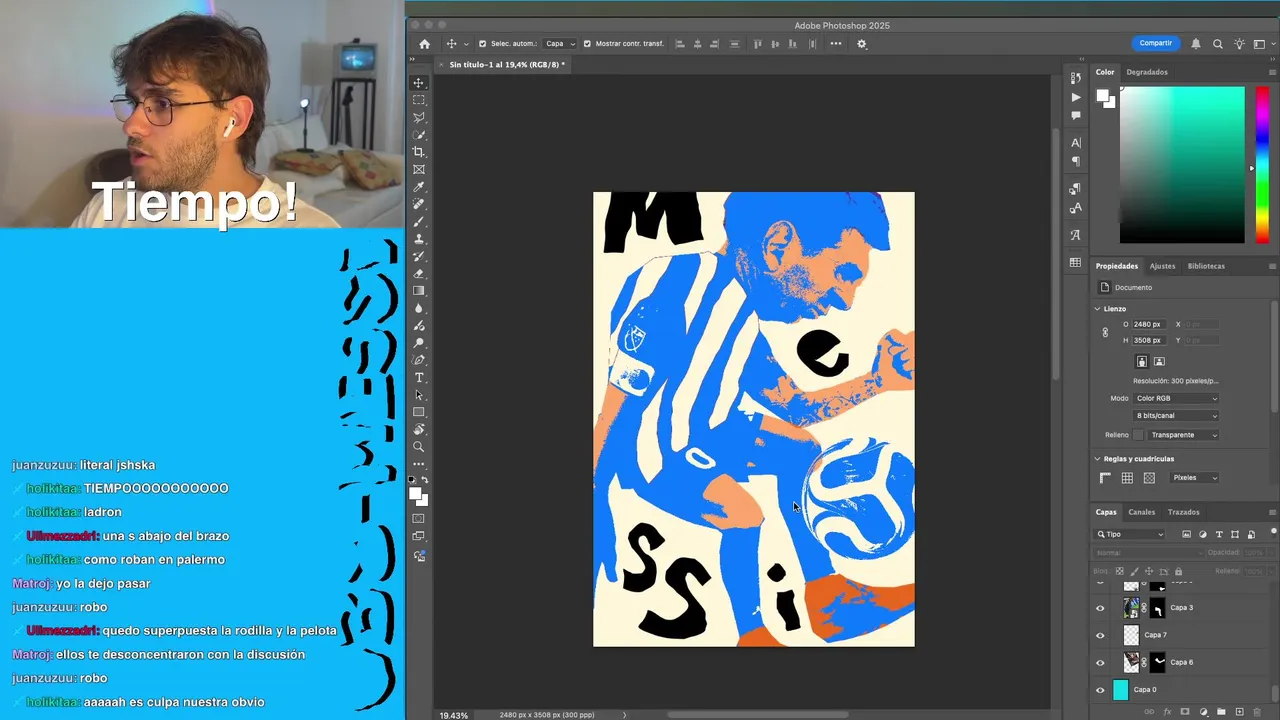Click the foreground color swatch in toolbar
The width and height of the screenshot is (1280, 720).
click(416, 494)
